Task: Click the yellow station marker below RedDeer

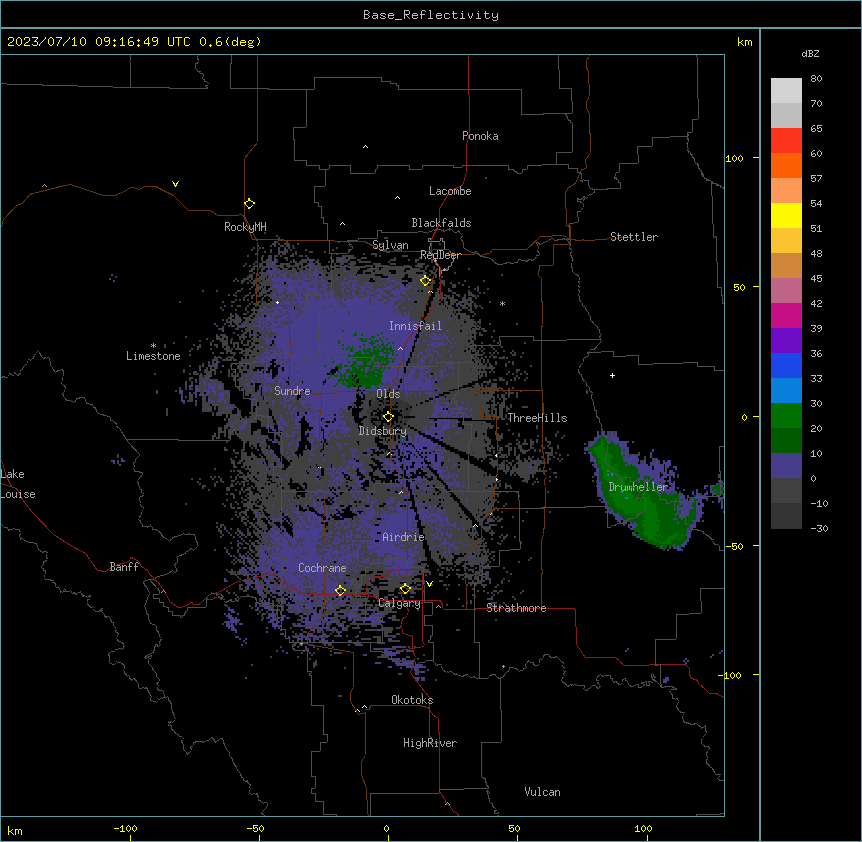Action: click(425, 280)
